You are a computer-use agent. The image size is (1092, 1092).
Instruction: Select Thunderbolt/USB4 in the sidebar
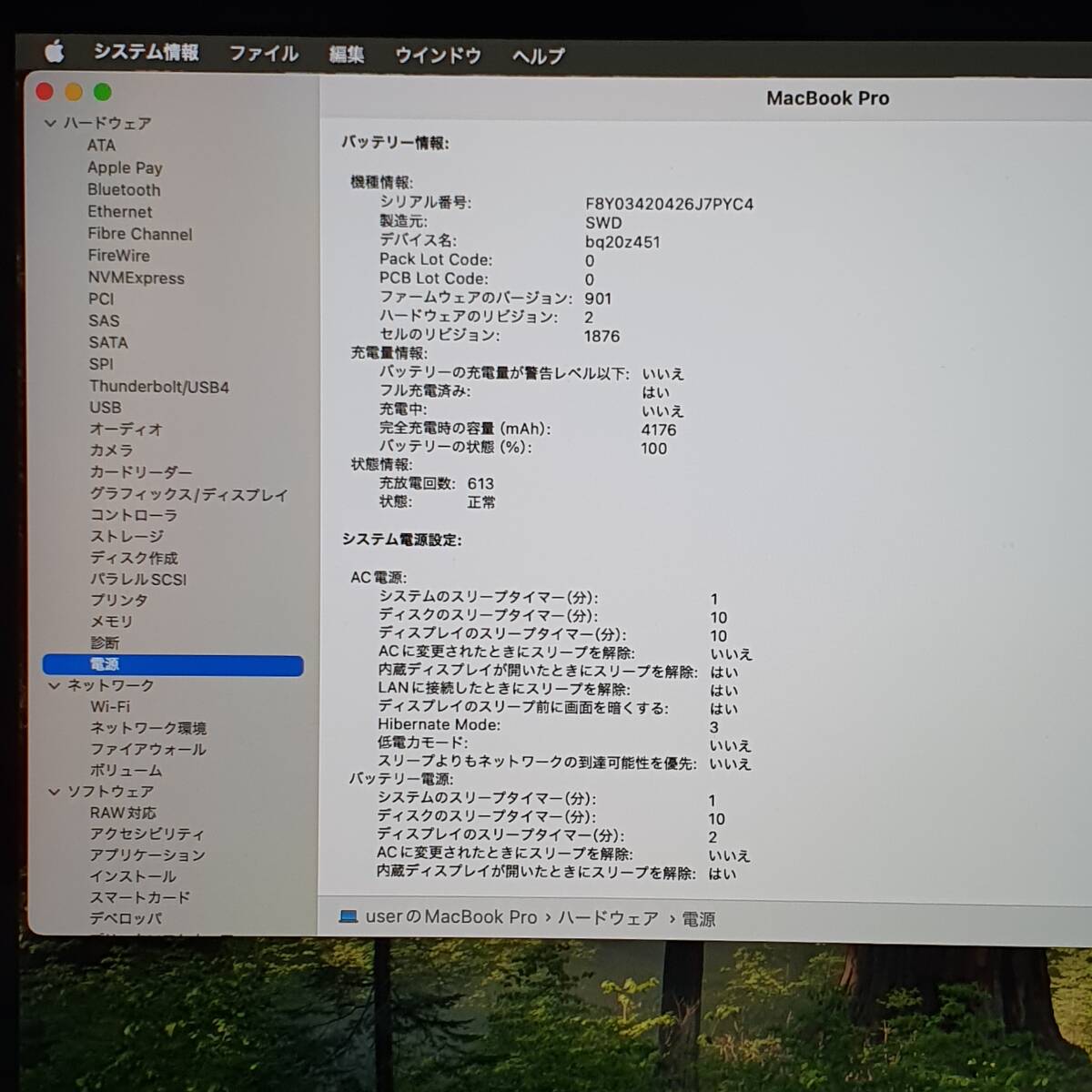click(x=159, y=387)
